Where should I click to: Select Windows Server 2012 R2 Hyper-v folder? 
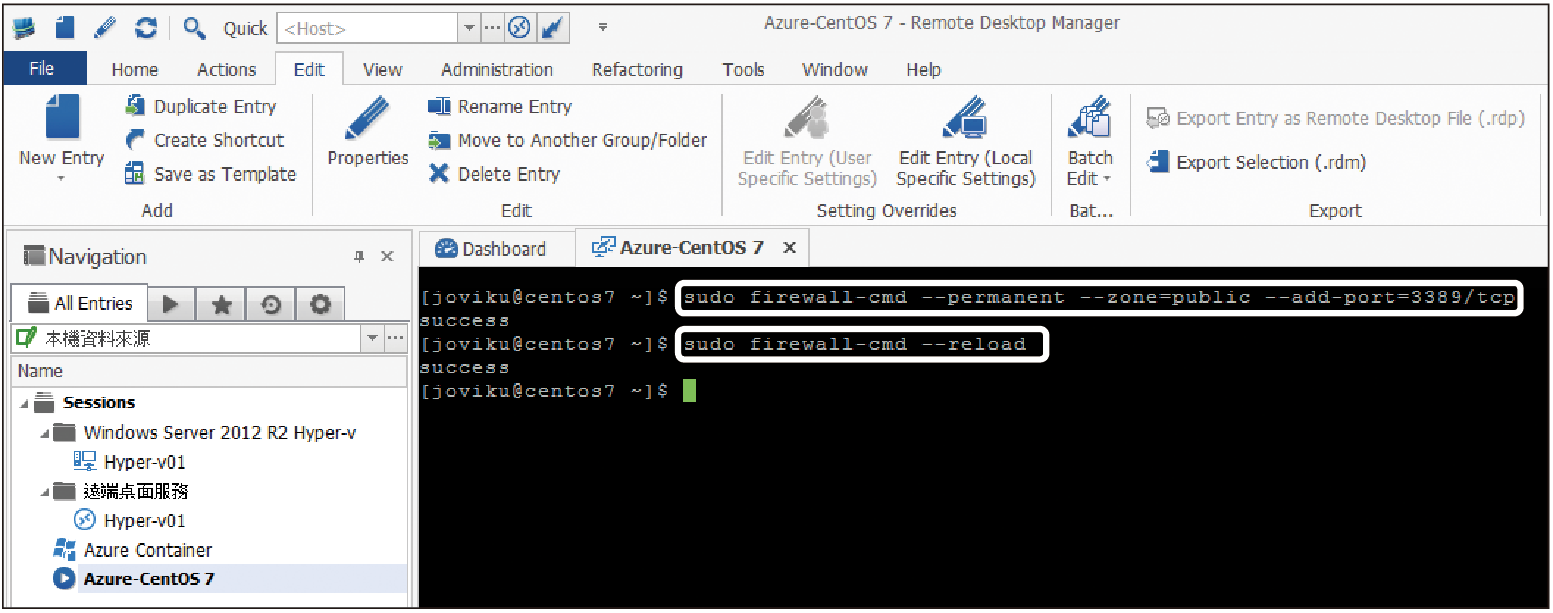click(x=220, y=433)
